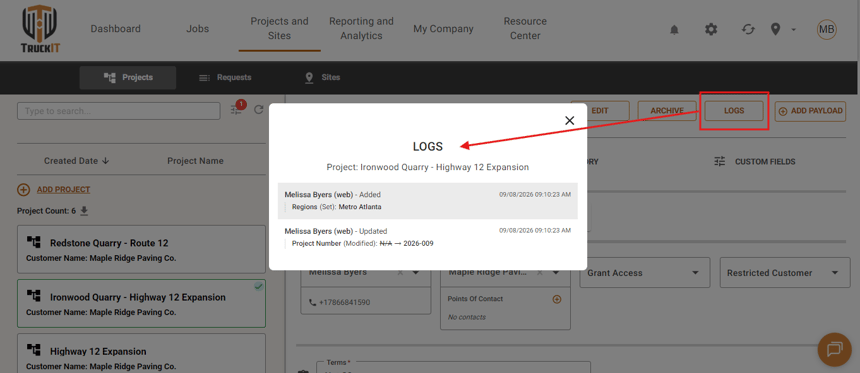This screenshot has width=860, height=373.
Task: Select the Redstone Quarry - Route 12 project
Action: [141, 249]
